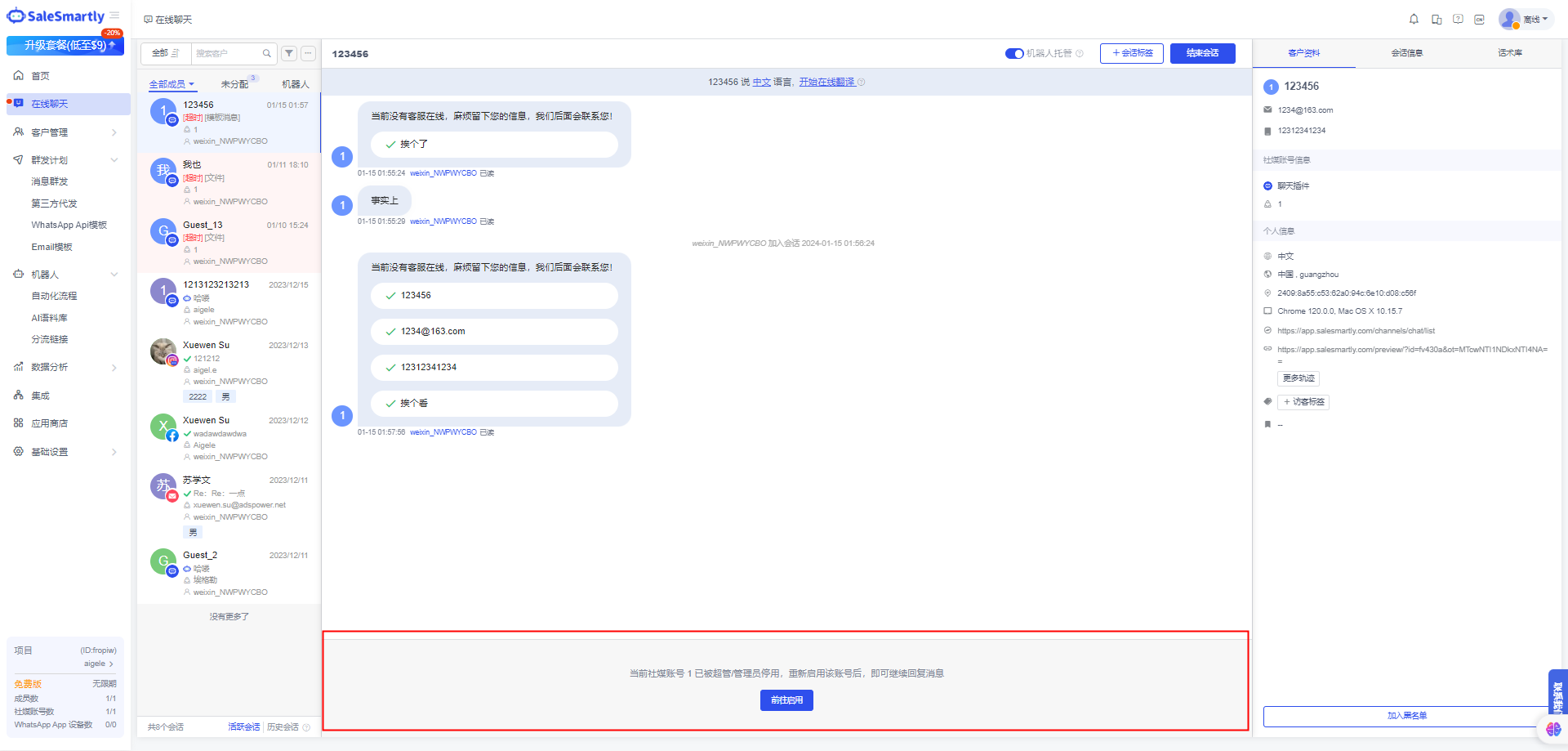The height and width of the screenshot is (751, 1568).
Task: Click the bookmark note icon in customer panel
Action: click(x=1267, y=424)
